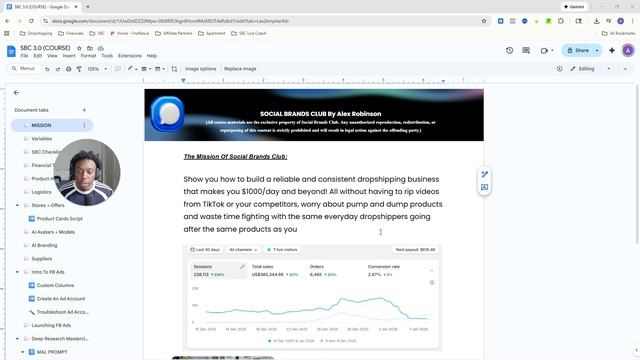Open the View menu
The height and width of the screenshot is (360, 640).
coord(52,56)
